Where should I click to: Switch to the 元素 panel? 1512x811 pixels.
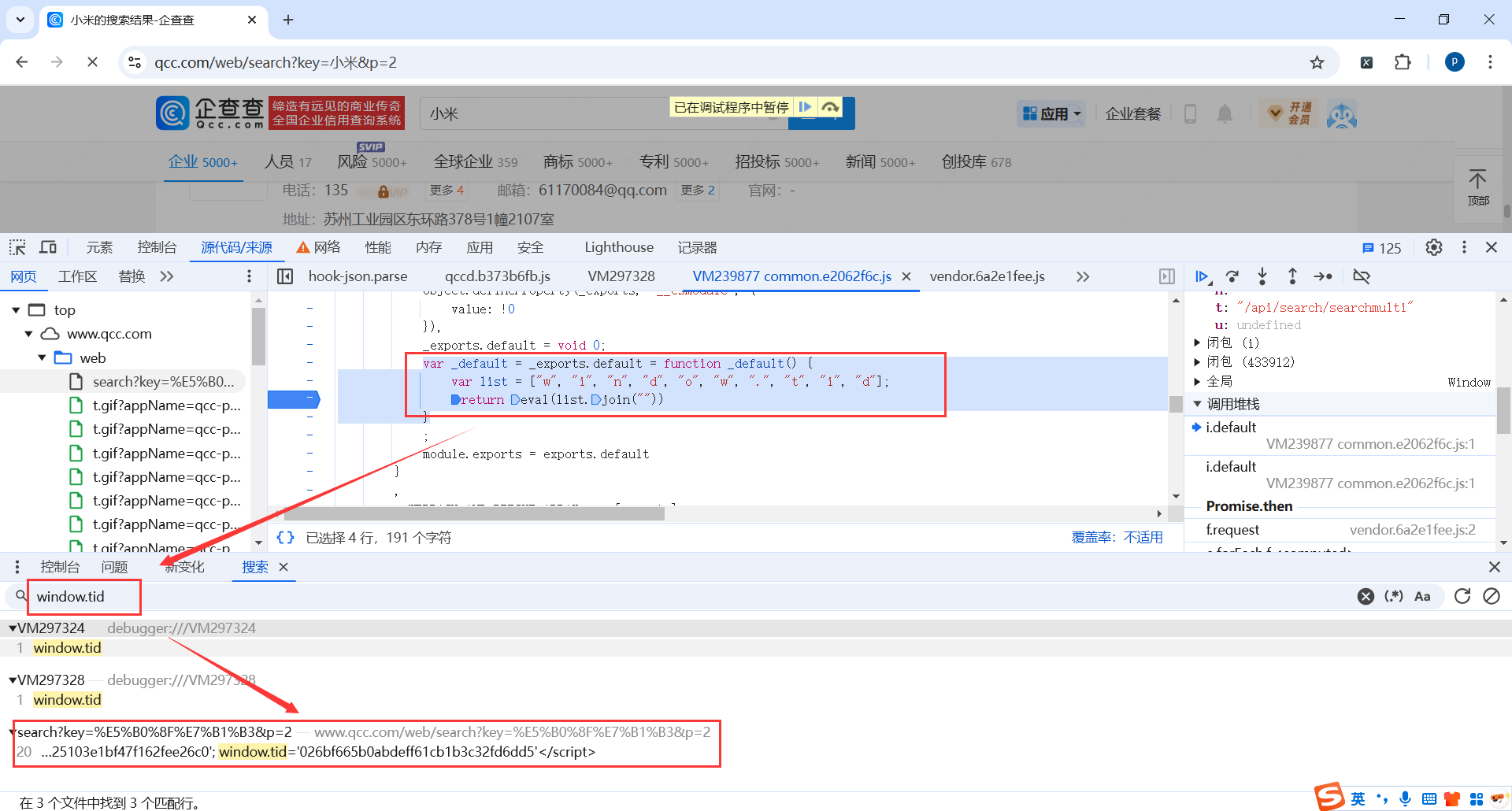coord(99,247)
